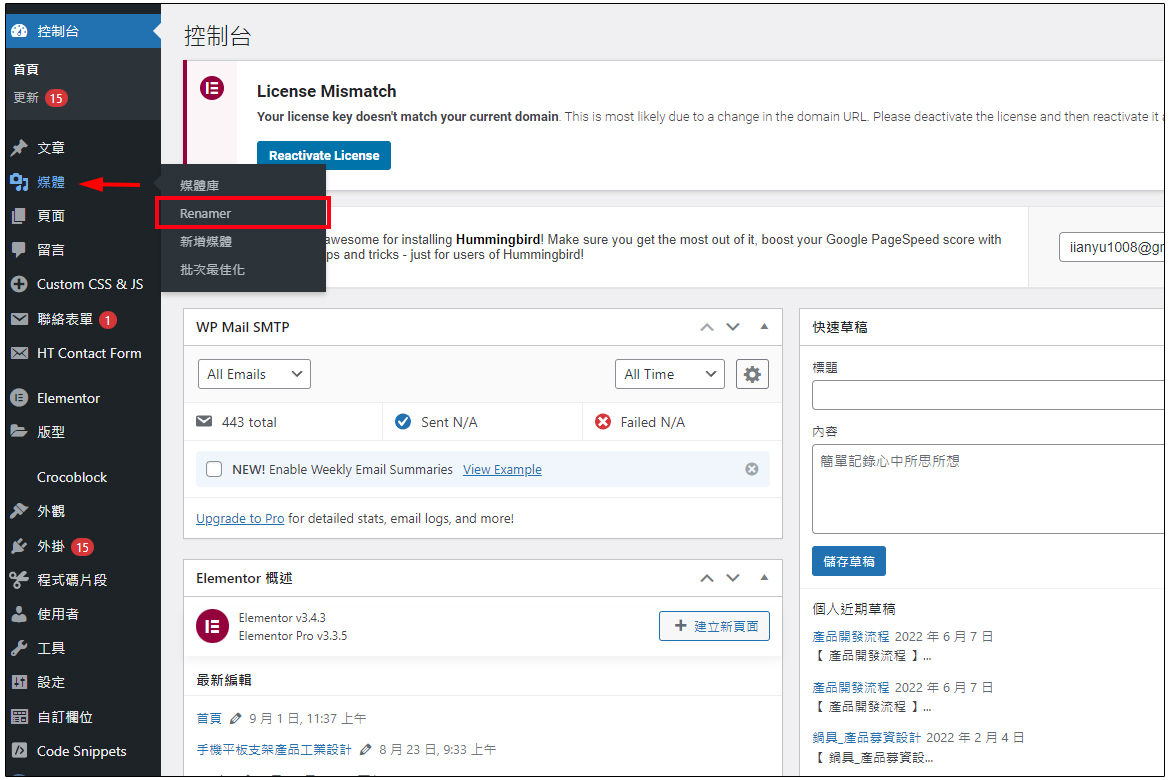Click the media icon beside 媒體
The image size is (1170, 780).
19,182
